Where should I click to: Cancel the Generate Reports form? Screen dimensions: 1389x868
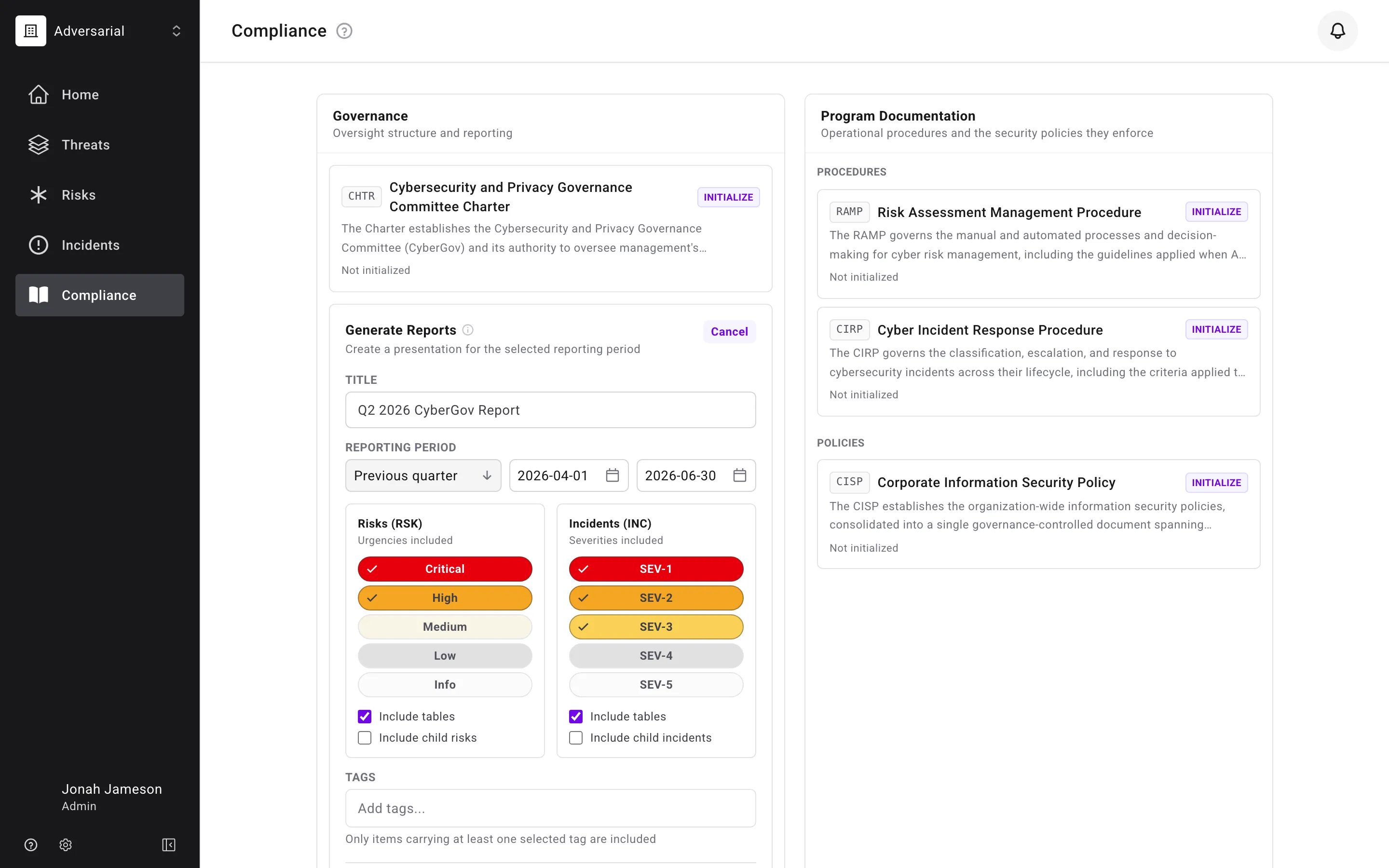point(729,332)
